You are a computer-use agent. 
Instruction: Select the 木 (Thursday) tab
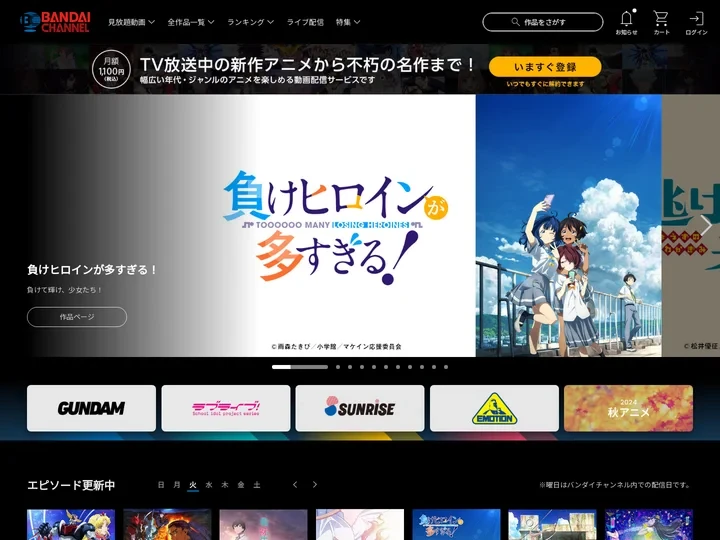tap(225, 485)
